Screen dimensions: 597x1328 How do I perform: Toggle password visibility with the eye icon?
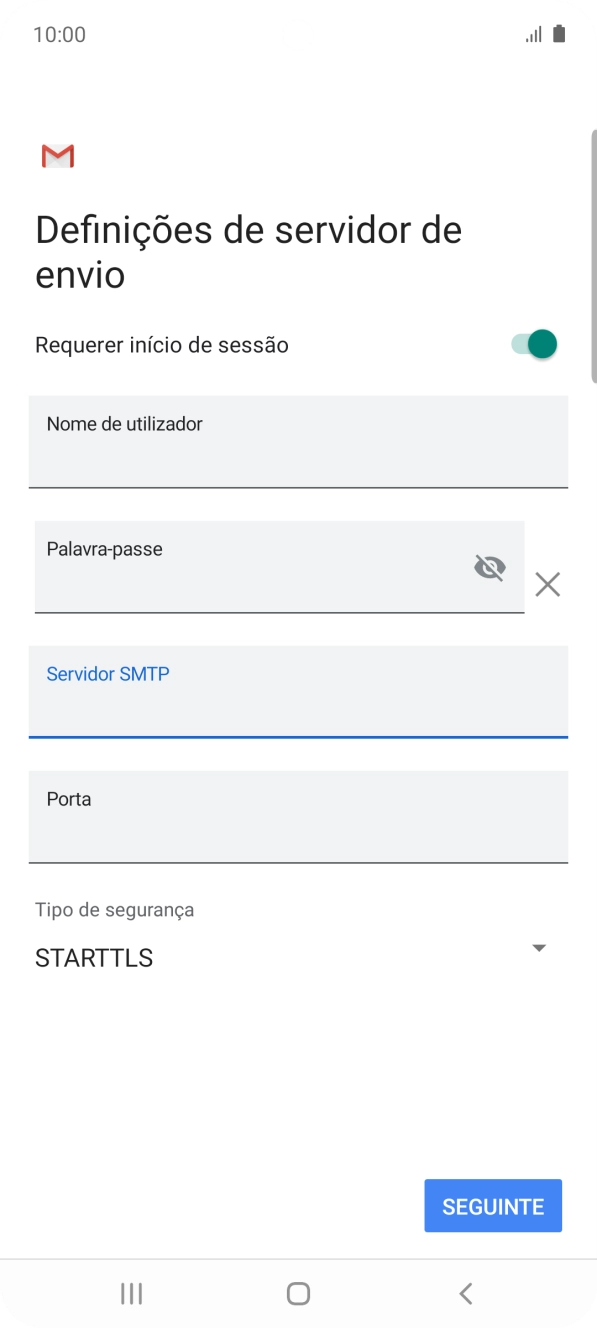pyautogui.click(x=489, y=567)
